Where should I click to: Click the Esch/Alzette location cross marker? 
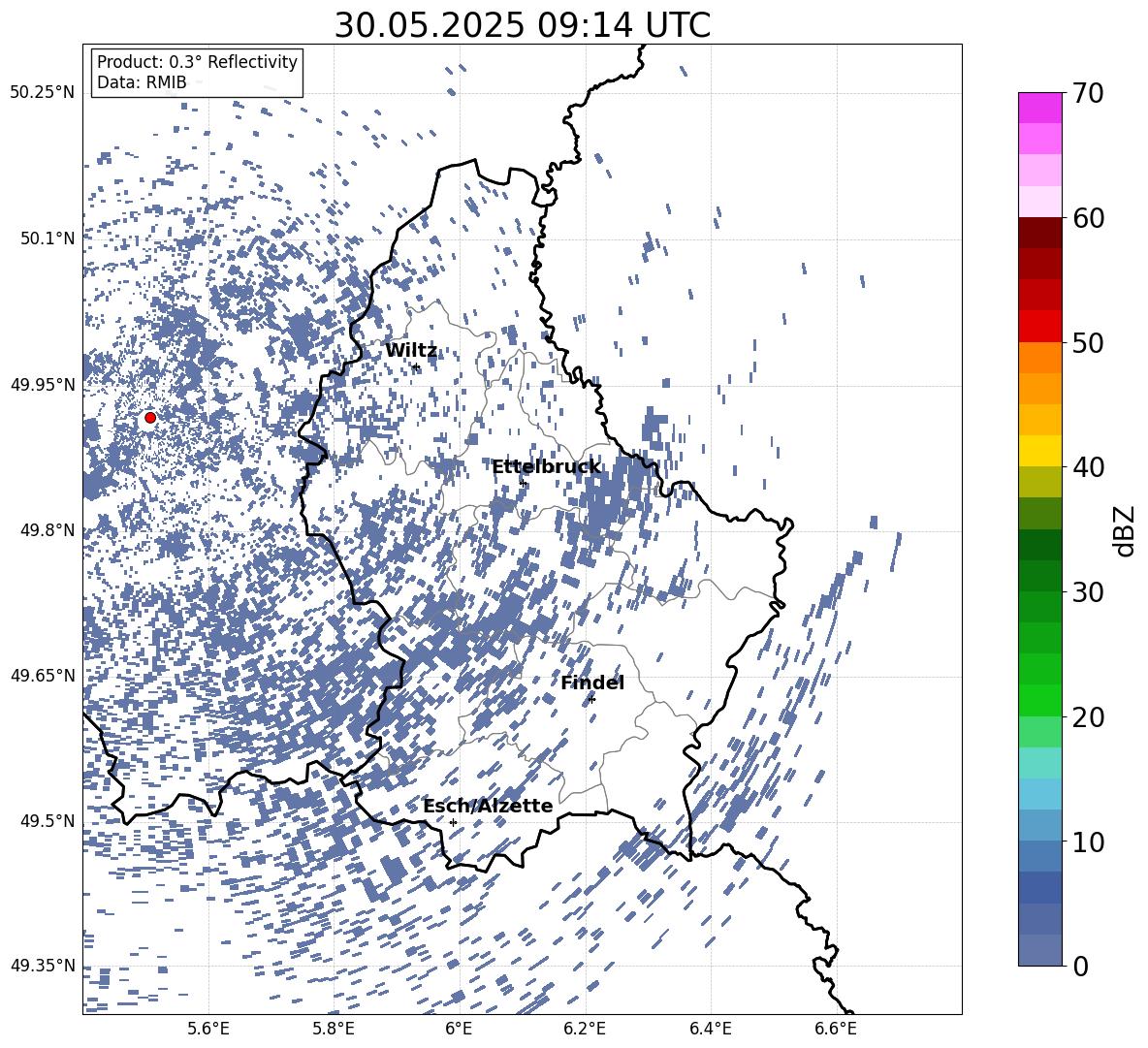coord(453,822)
